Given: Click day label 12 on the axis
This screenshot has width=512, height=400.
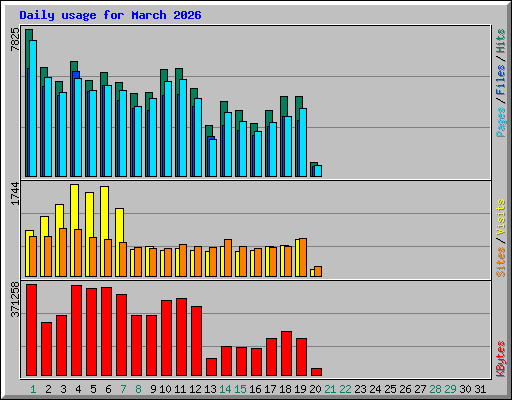Looking at the screenshot, I should pyautogui.click(x=195, y=389).
